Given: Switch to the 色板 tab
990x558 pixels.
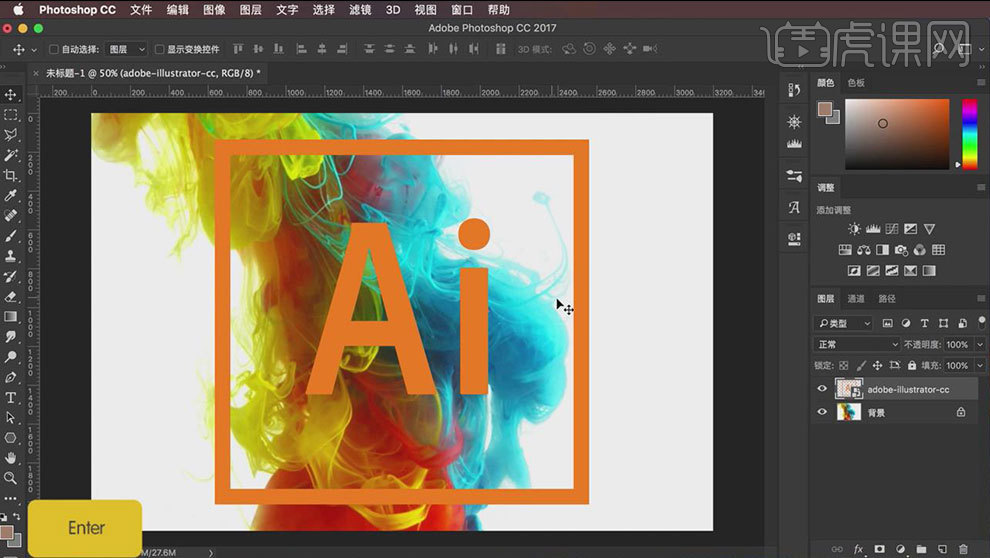Looking at the screenshot, I should click(856, 83).
